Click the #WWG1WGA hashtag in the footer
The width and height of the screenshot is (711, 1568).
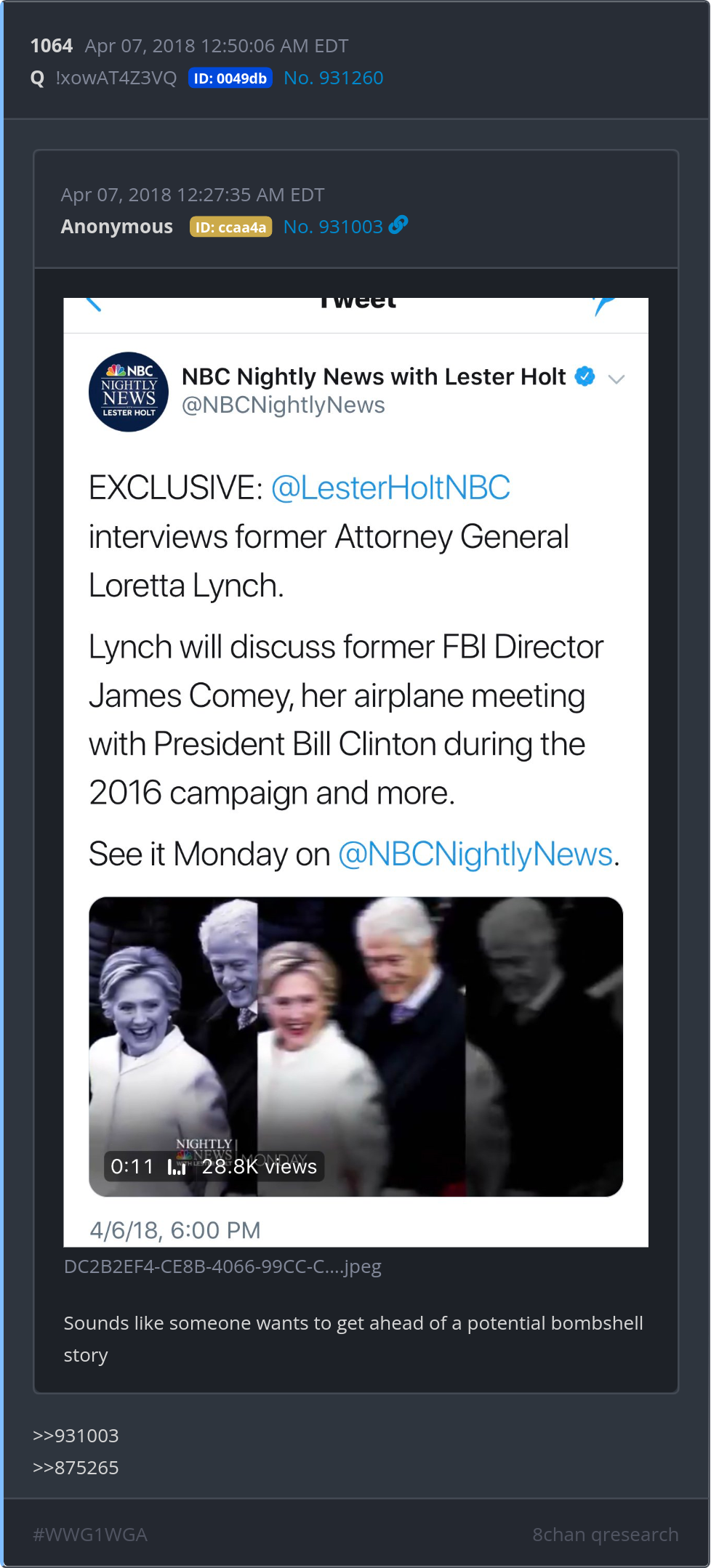90,1535
